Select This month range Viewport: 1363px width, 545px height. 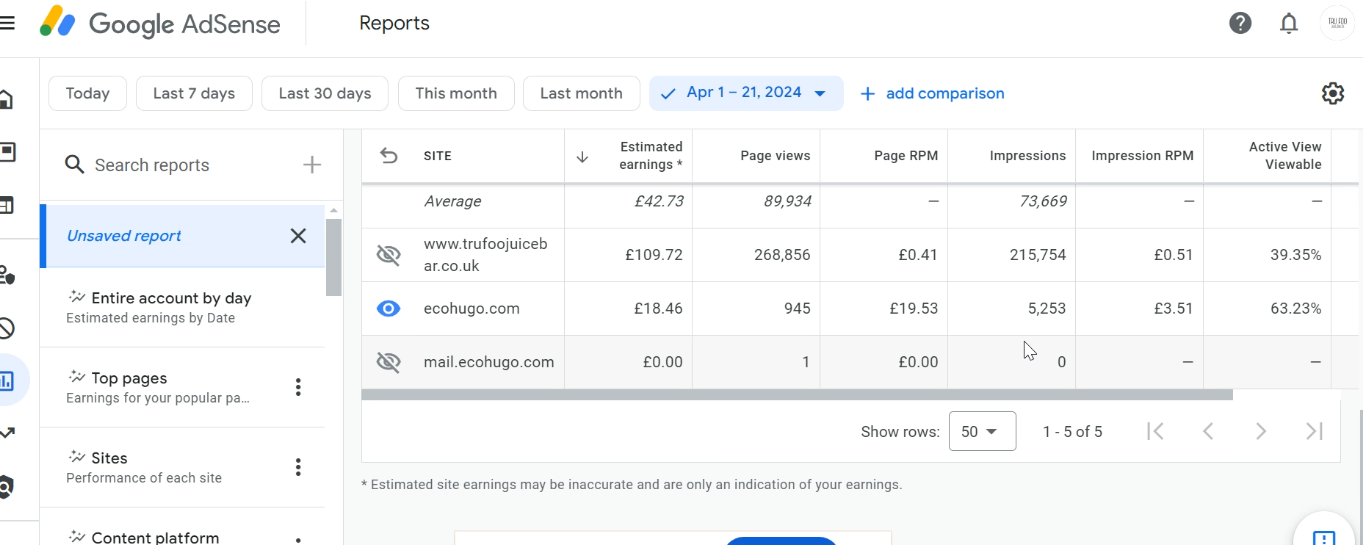click(456, 93)
